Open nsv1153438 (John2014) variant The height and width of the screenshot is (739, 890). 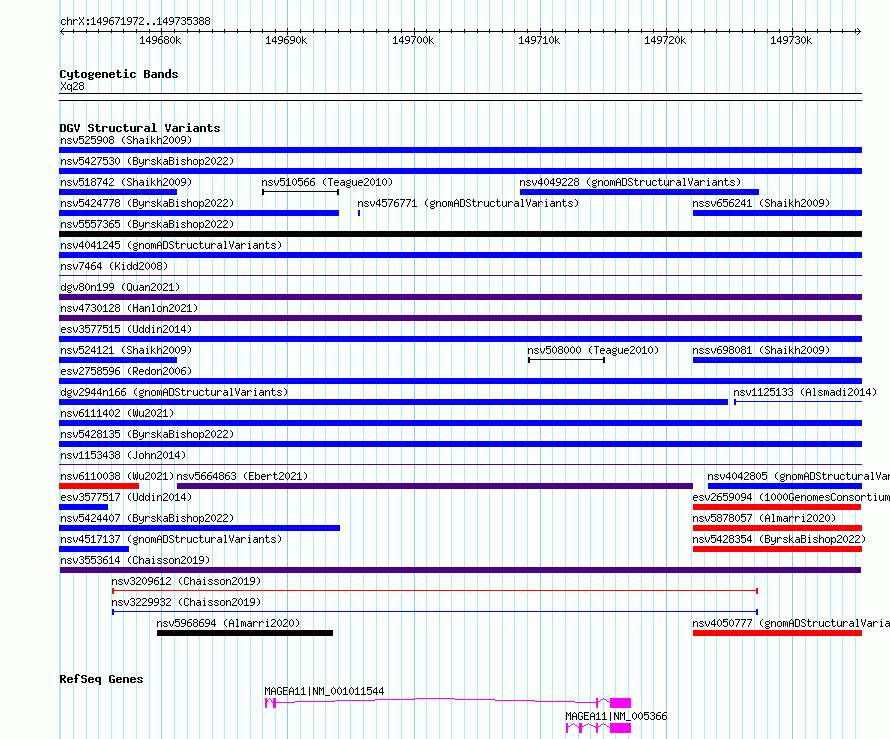(x=123, y=455)
